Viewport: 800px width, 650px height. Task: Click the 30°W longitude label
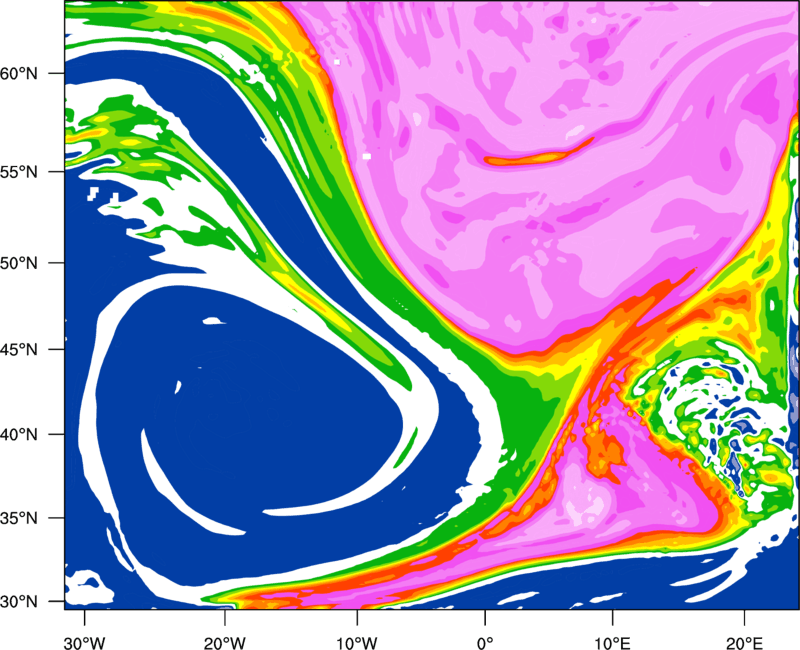click(x=84, y=643)
